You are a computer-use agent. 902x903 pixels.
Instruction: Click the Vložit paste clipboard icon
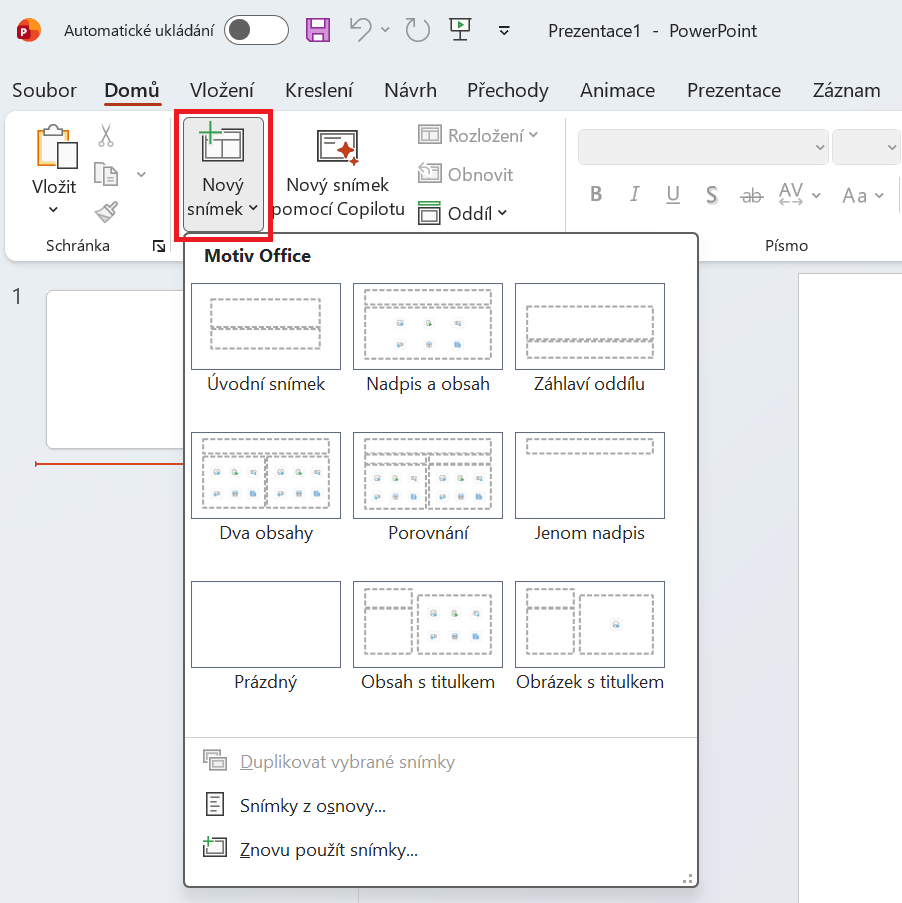click(x=56, y=147)
